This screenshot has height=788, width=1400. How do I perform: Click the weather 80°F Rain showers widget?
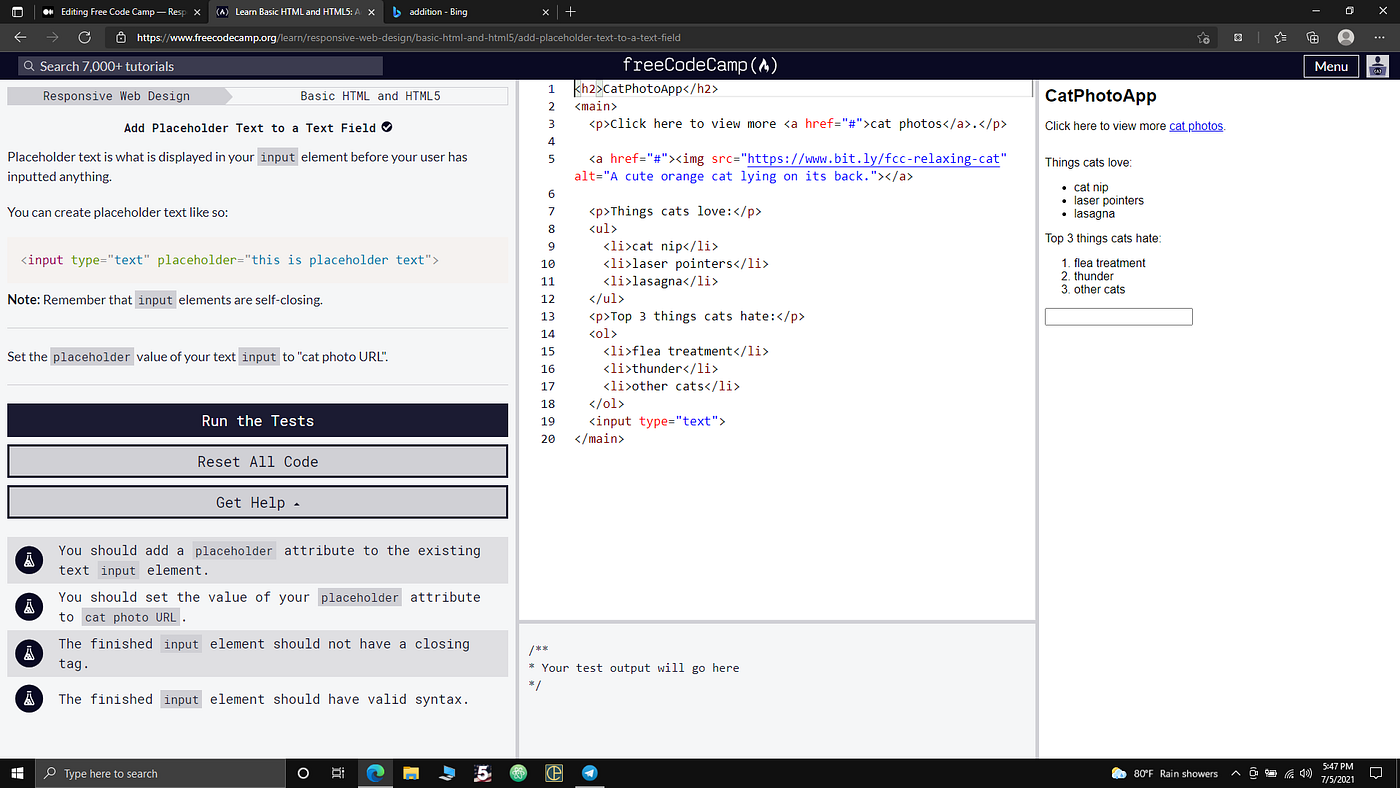[1165, 773]
